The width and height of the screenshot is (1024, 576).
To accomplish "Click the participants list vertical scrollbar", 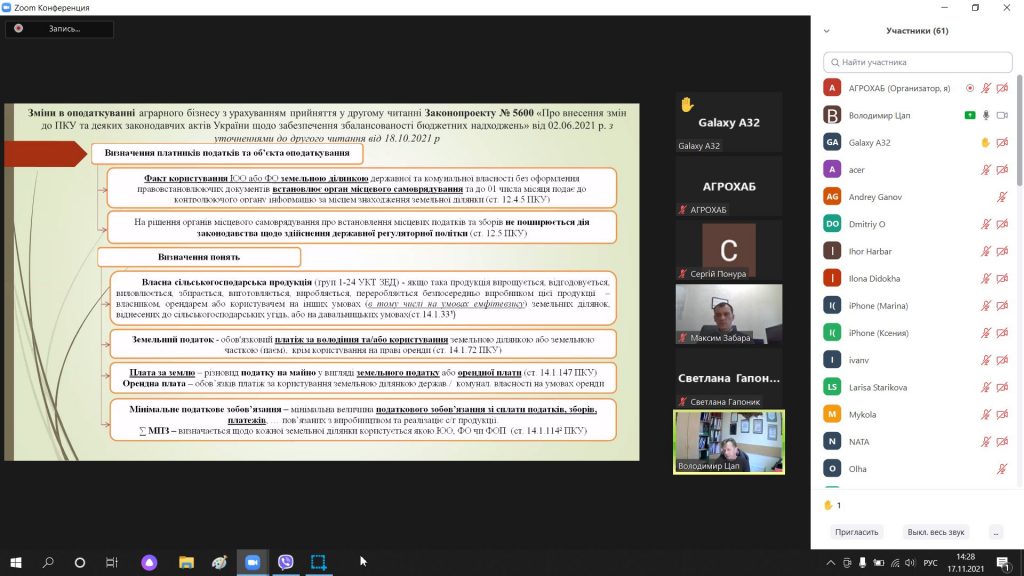I will click(1019, 130).
